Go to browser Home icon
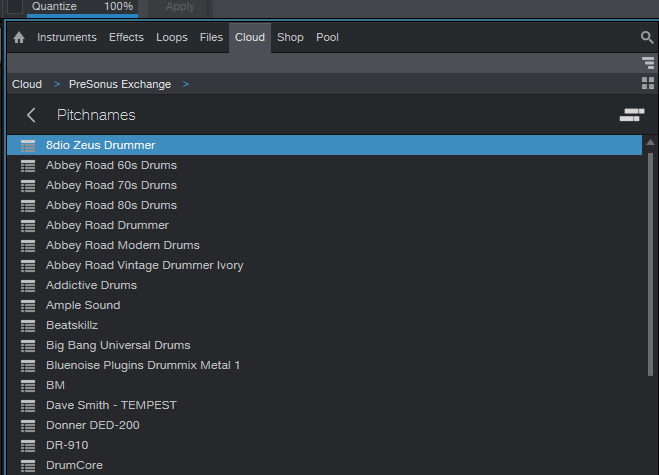659x475 pixels. (x=19, y=38)
